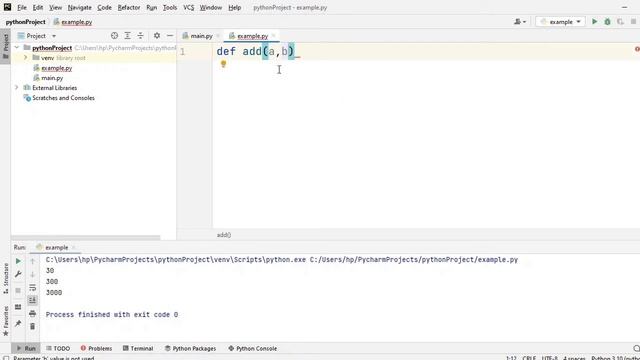Expand the venv folder
The height and width of the screenshot is (360, 640).
click(x=25, y=58)
